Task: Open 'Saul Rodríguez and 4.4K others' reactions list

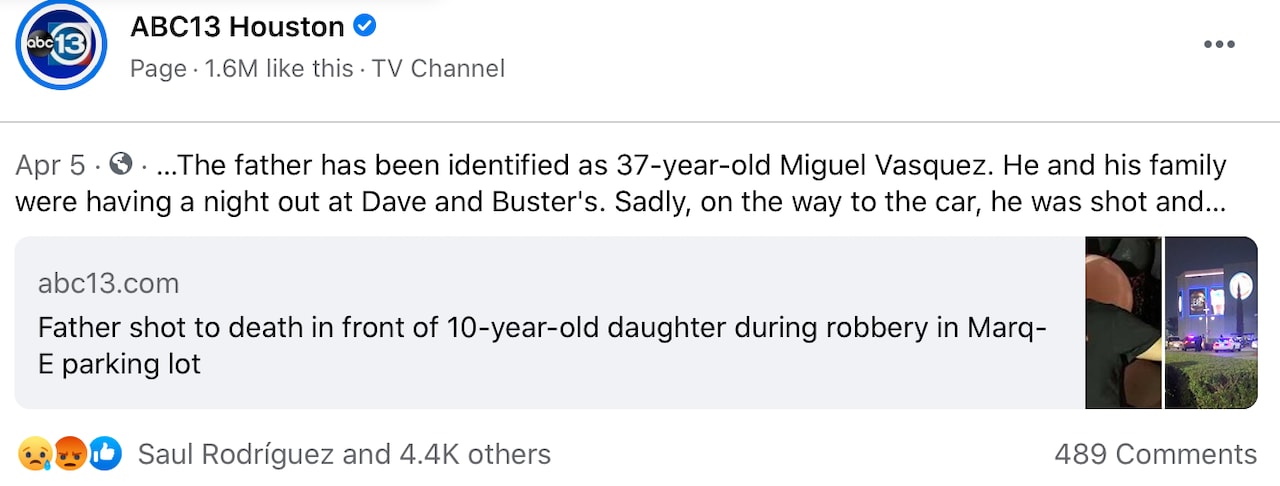Action: (x=344, y=455)
